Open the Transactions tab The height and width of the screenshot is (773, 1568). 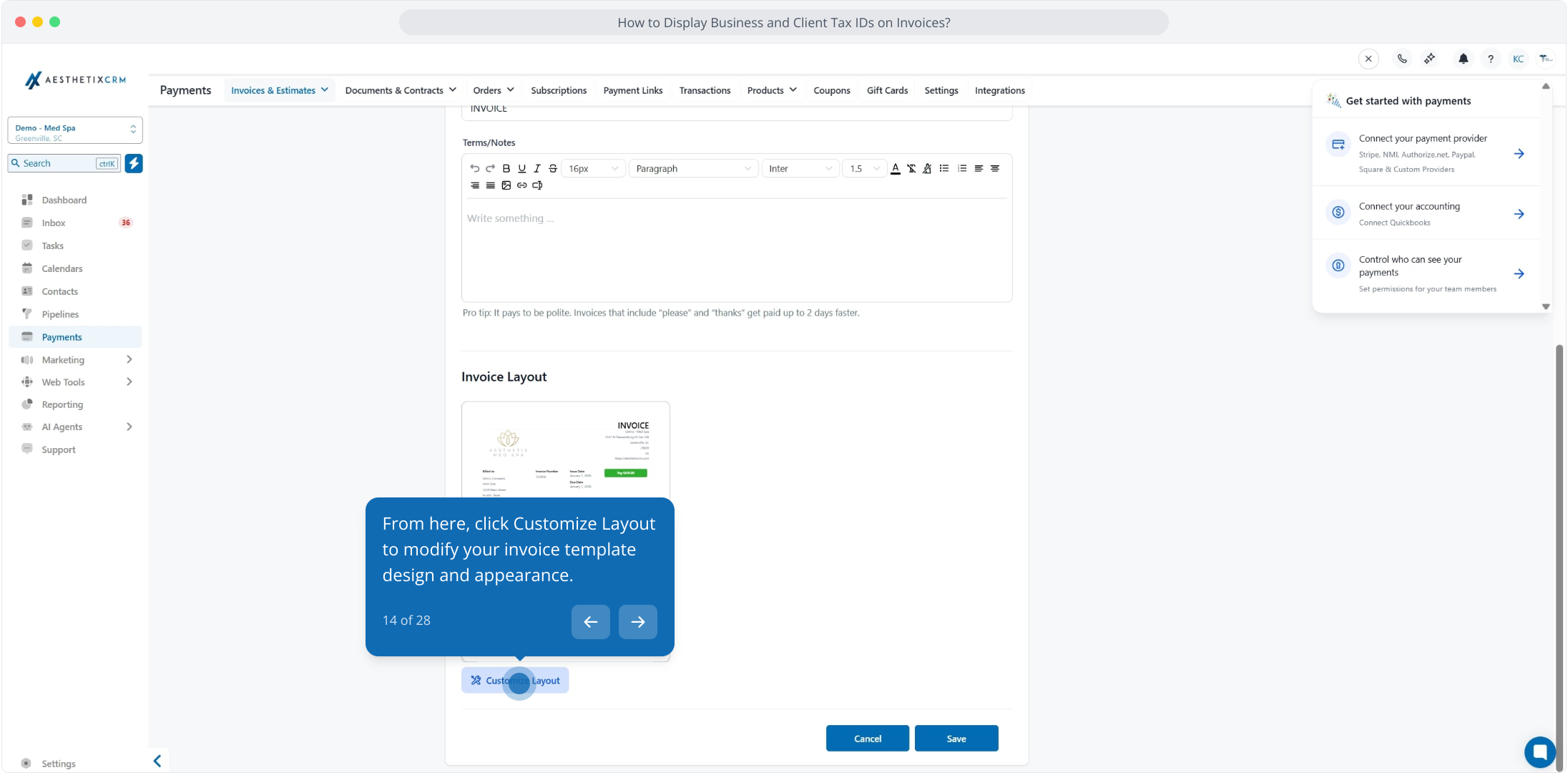[705, 90]
